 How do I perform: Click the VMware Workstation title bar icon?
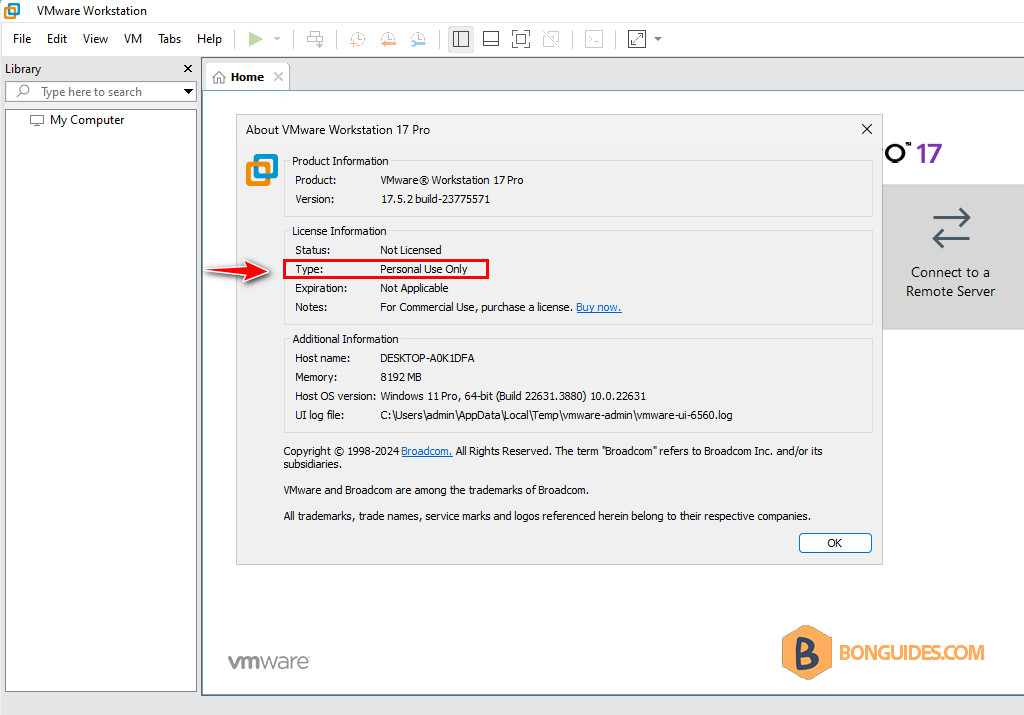pyautogui.click(x=12, y=10)
